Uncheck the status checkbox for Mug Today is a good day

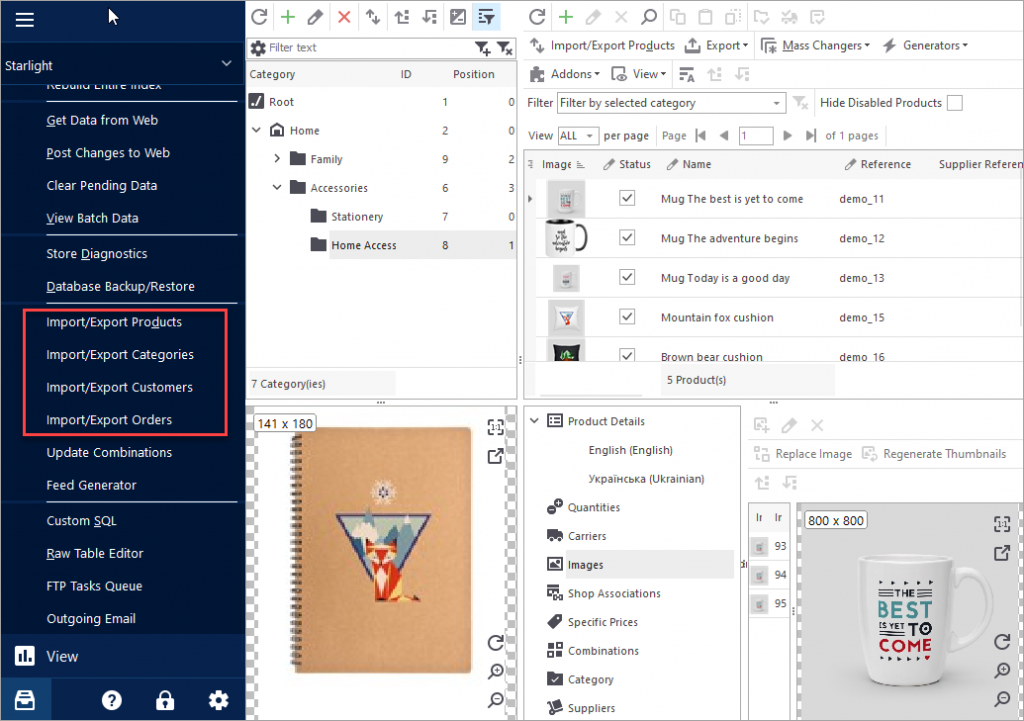point(627,277)
